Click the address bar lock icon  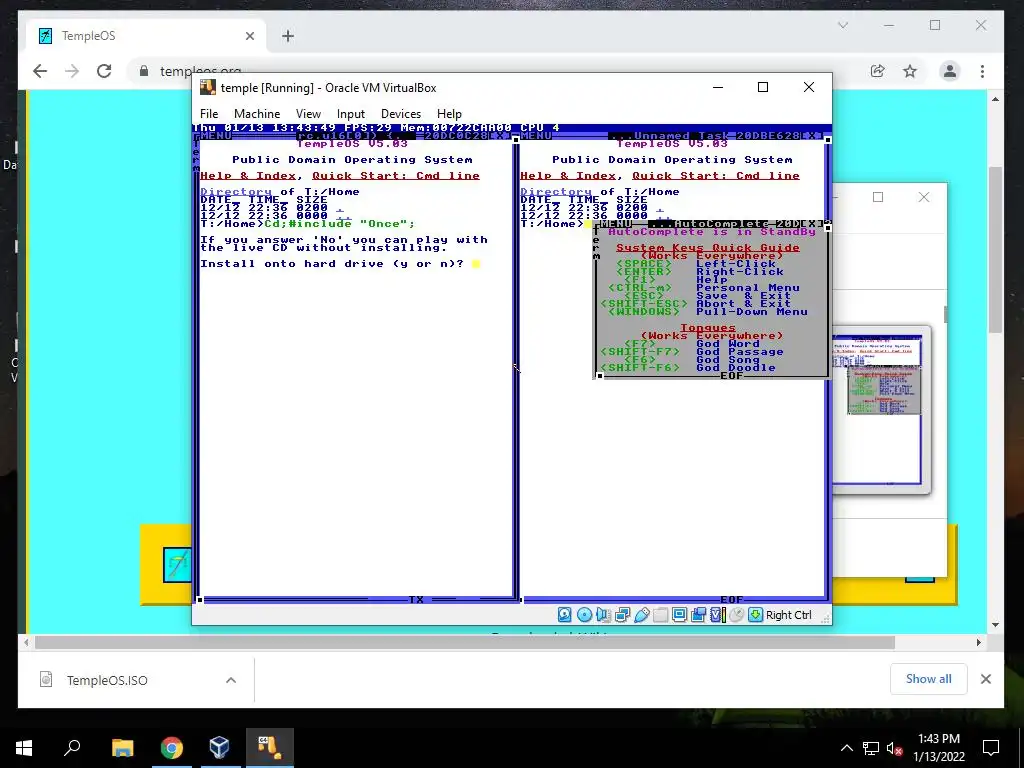pyautogui.click(x=144, y=71)
